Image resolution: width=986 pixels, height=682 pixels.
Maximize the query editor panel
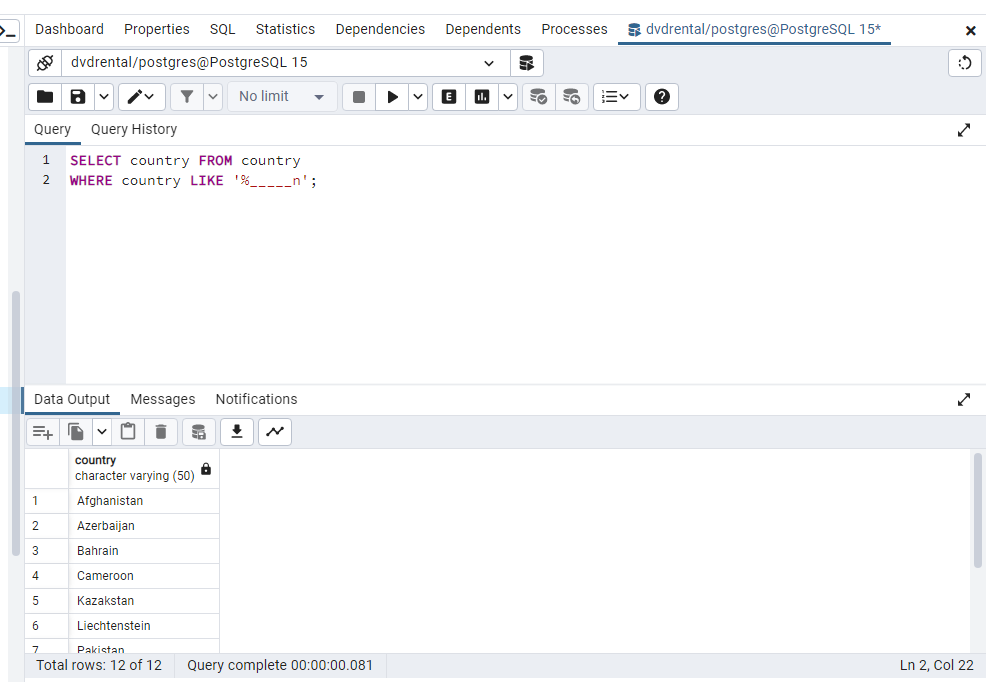coord(964,130)
